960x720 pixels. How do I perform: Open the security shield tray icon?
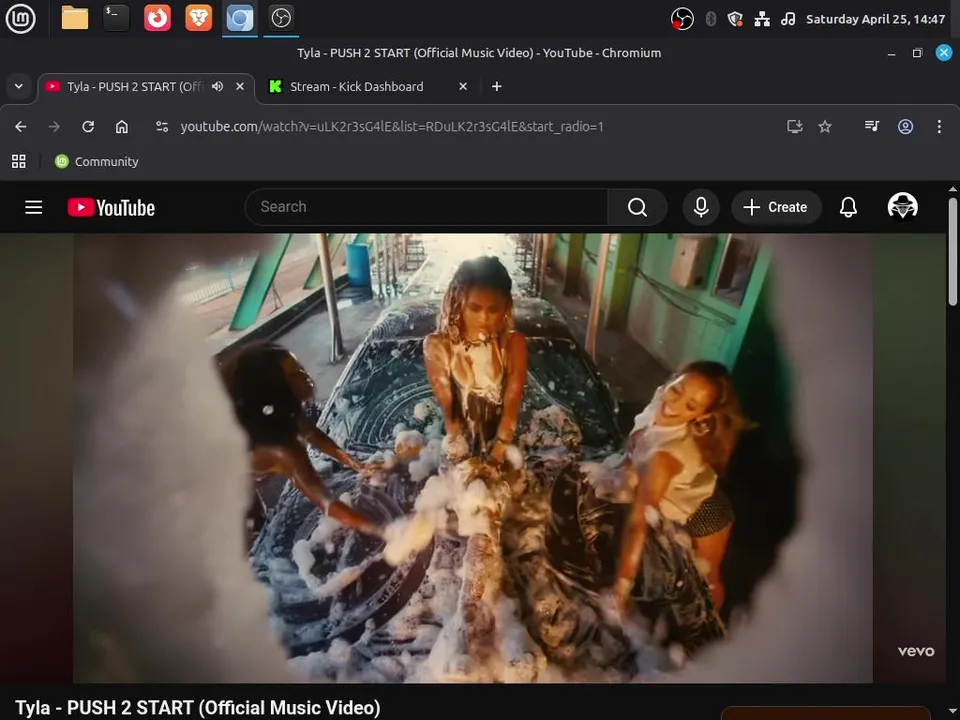(735, 19)
